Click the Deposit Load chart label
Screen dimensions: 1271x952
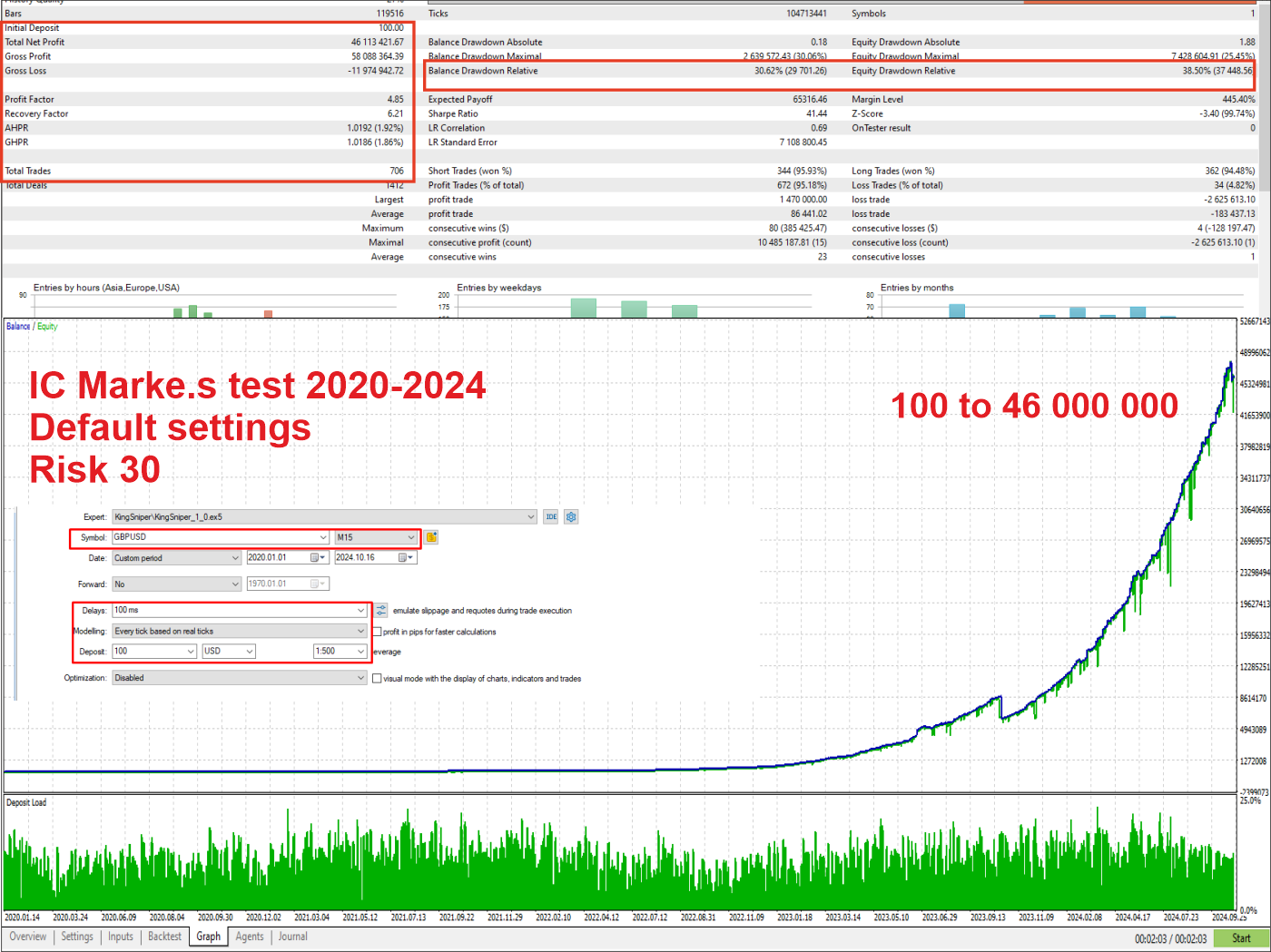[26, 802]
